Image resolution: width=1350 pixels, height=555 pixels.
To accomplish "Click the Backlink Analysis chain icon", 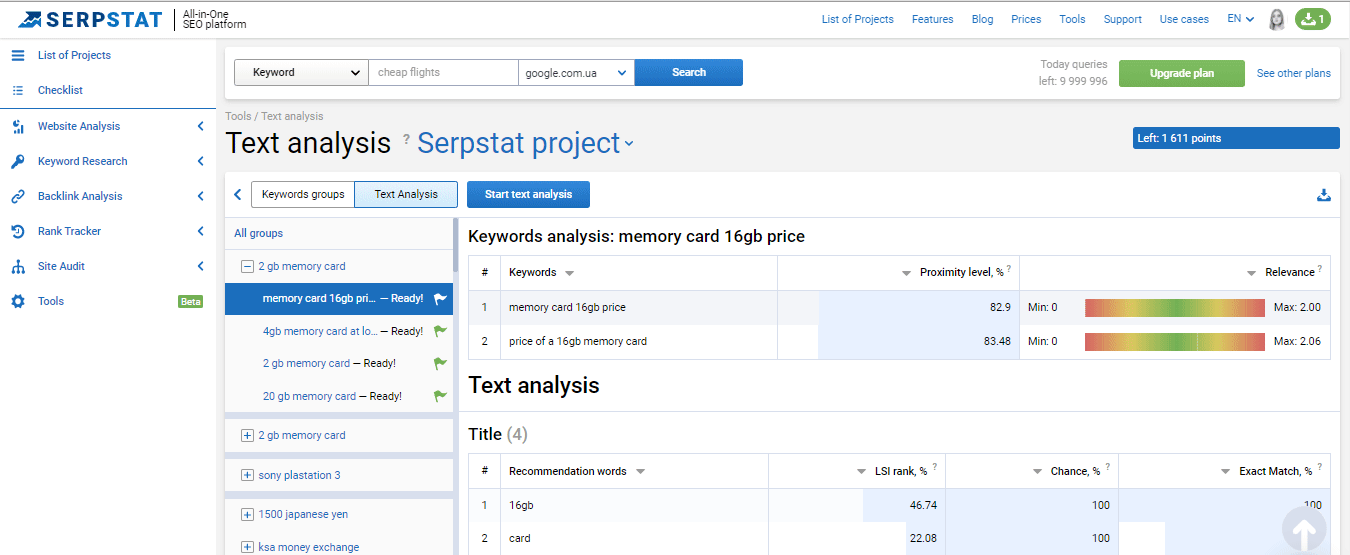I will (x=17, y=196).
